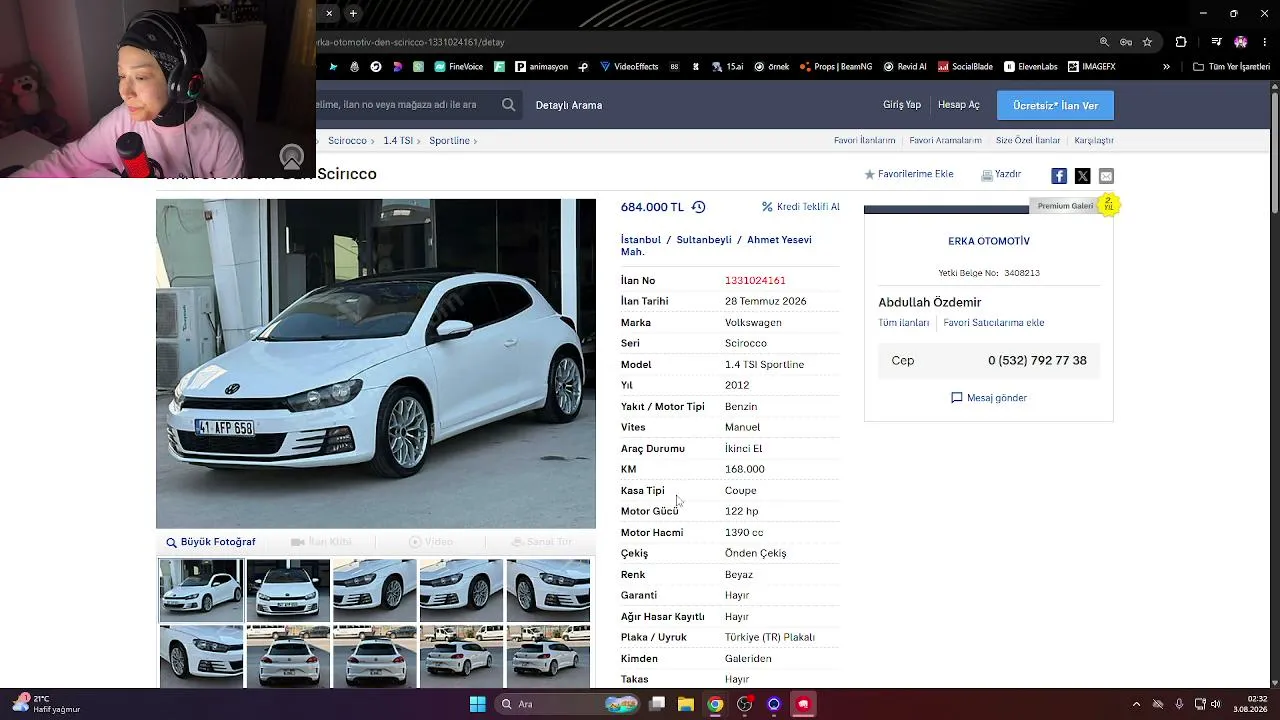Show hidden system tray icons

coord(1136,704)
